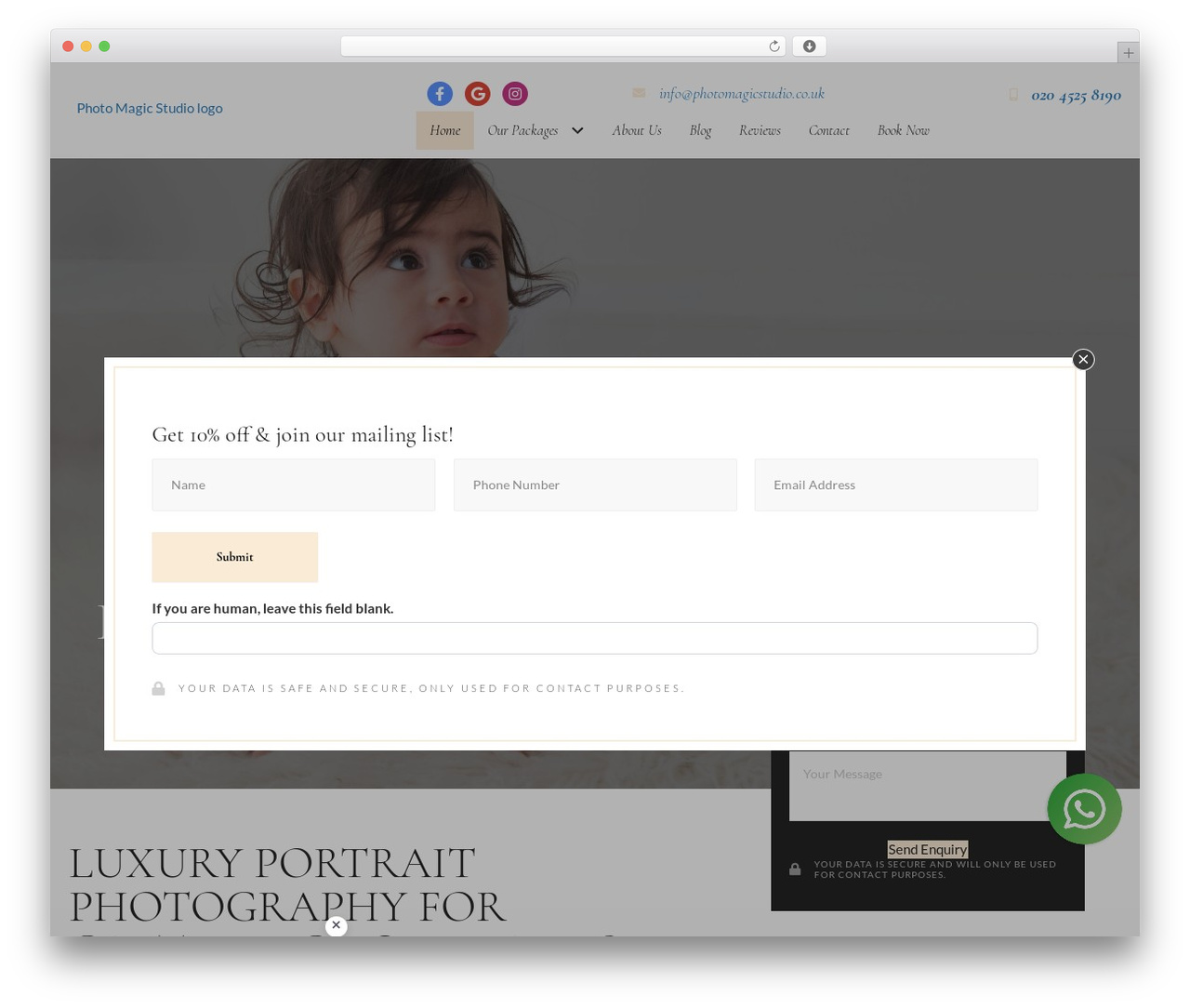Viewport: 1190px width, 1008px height.
Task: Click the leave-blank human check field
Action: pyautogui.click(x=595, y=638)
